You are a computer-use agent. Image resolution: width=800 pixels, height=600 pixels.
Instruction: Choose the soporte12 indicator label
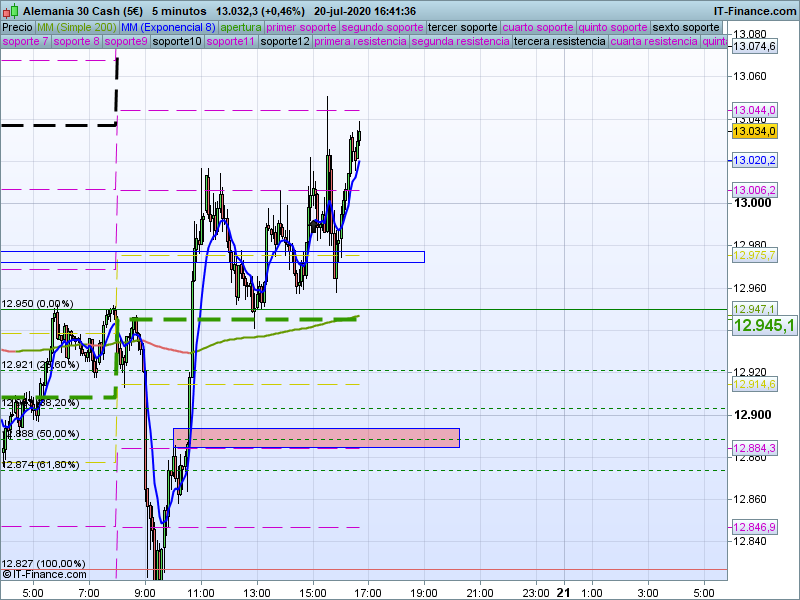[x=285, y=41]
